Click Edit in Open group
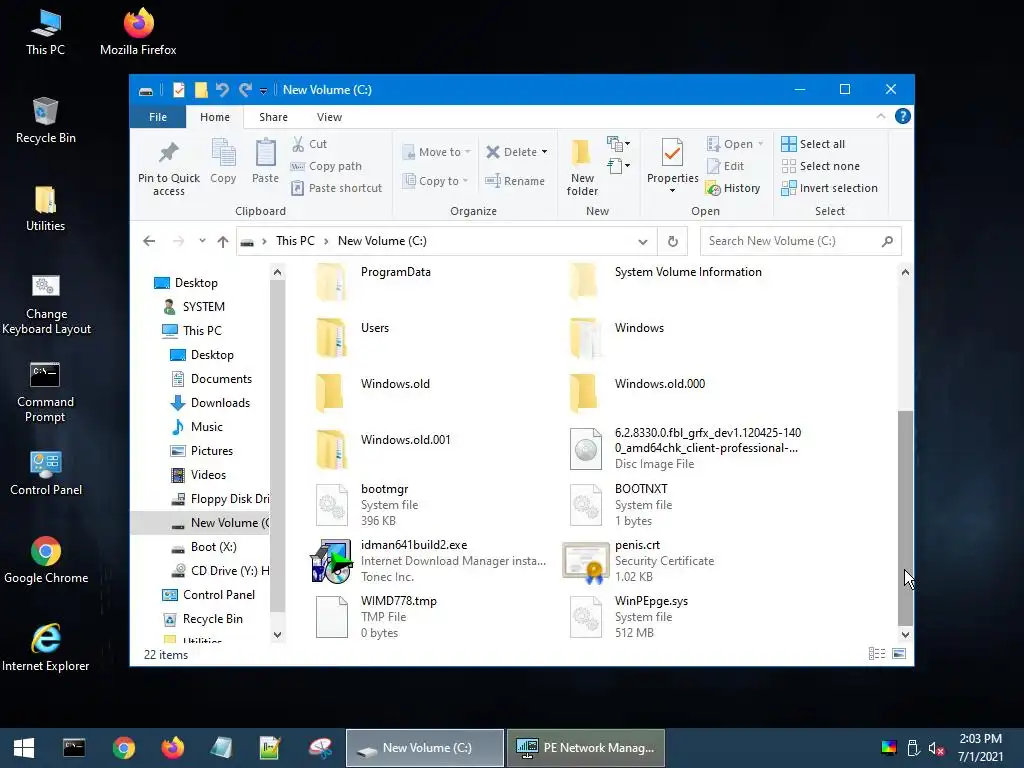 (725, 166)
